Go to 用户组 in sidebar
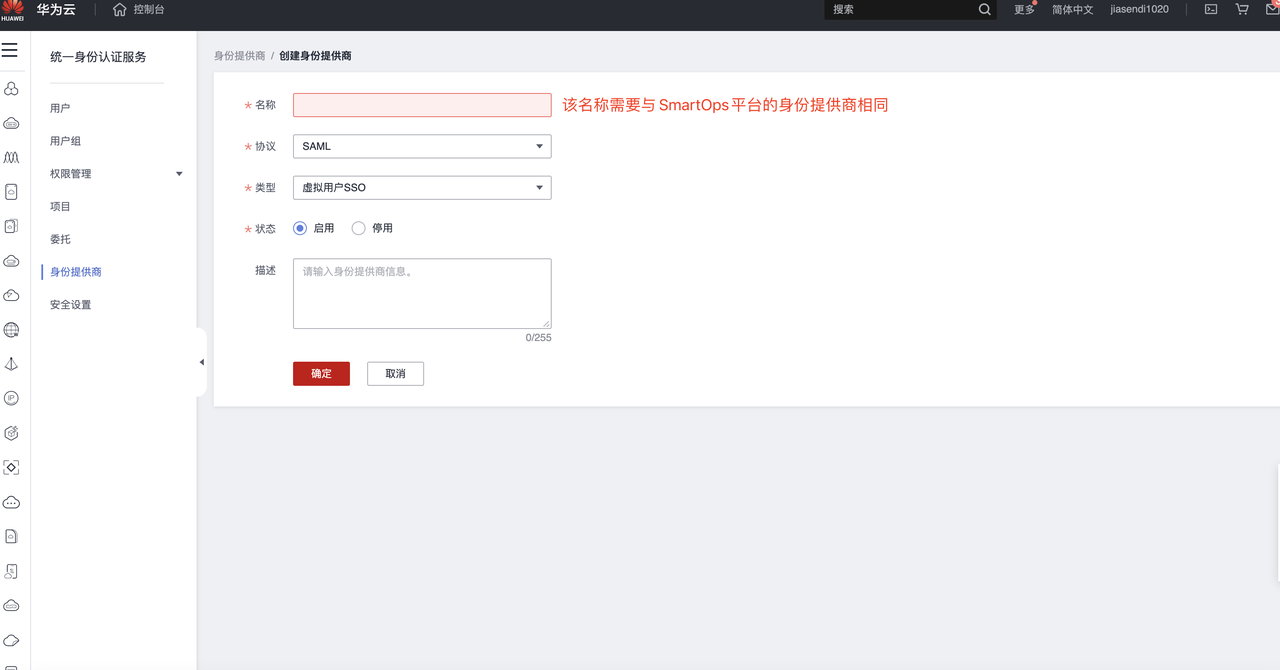This screenshot has width=1280, height=670. point(65,141)
